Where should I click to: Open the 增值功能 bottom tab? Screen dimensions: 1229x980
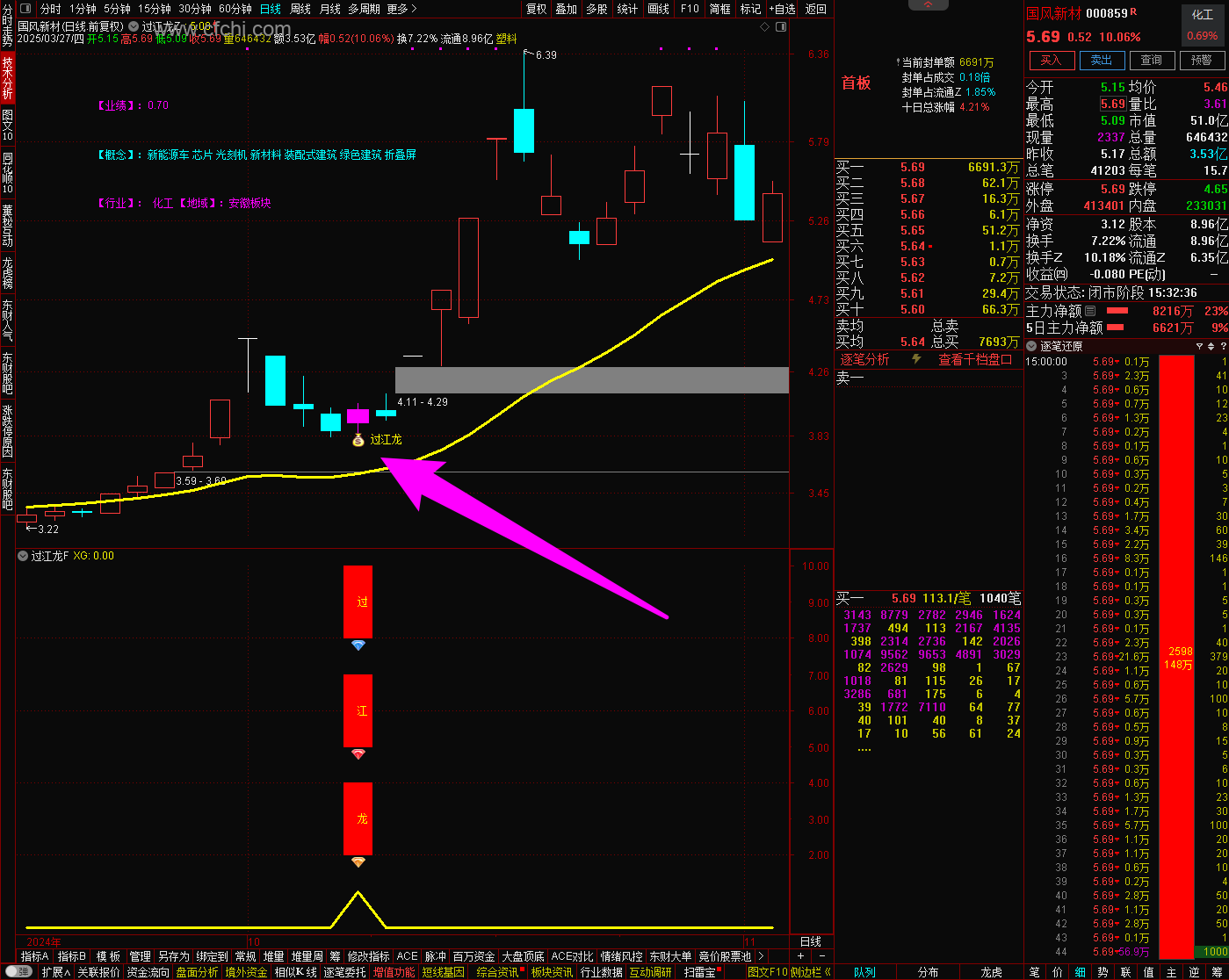pyautogui.click(x=394, y=972)
